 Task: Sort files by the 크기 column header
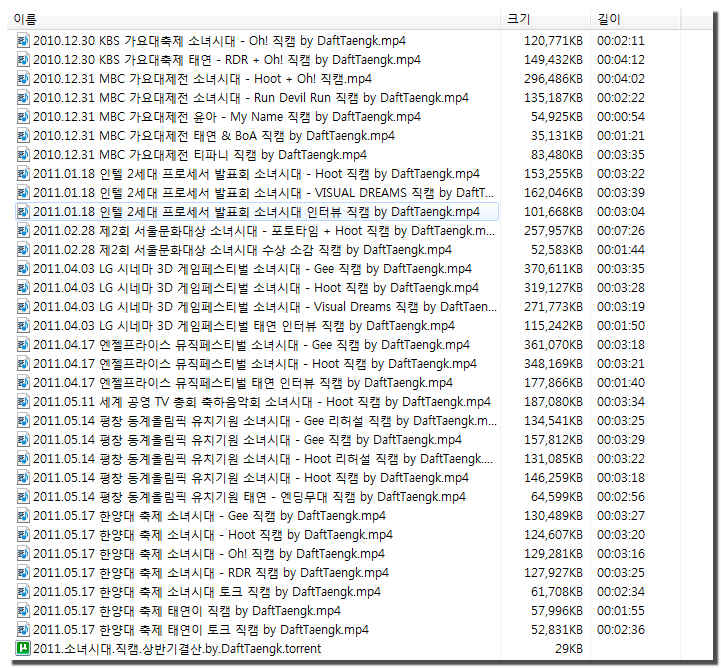[518, 19]
